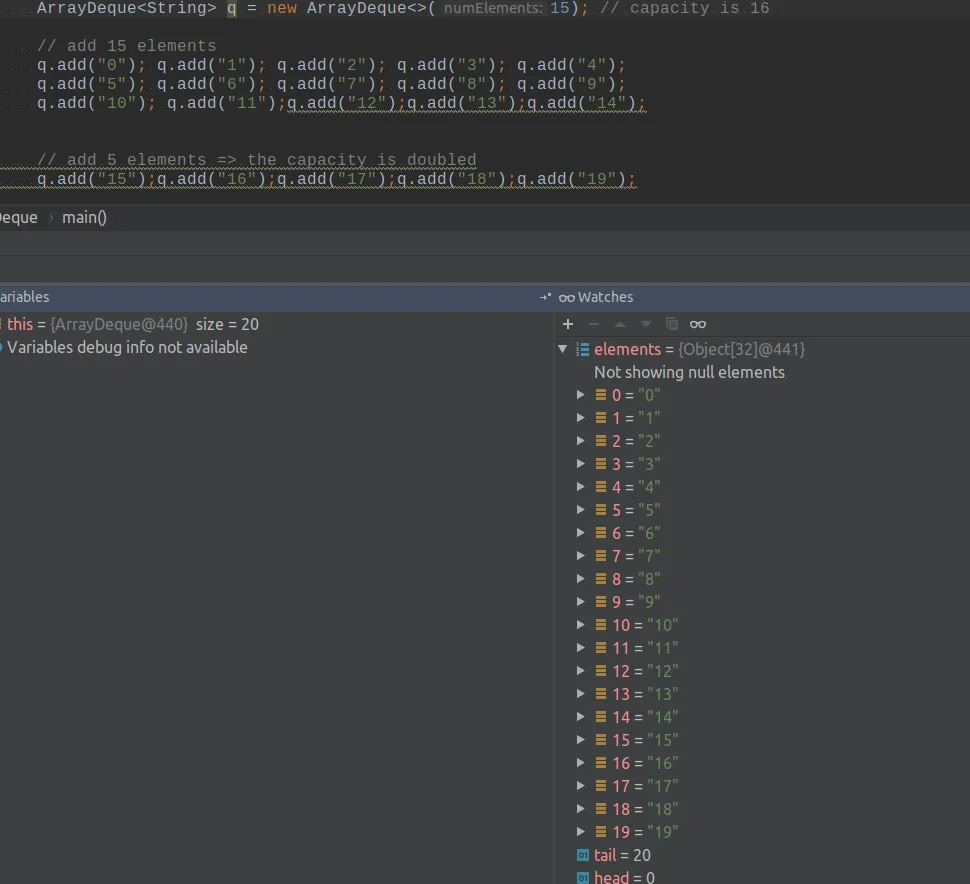
Task: Place cursor on q.add("0") call
Action: 86,65
